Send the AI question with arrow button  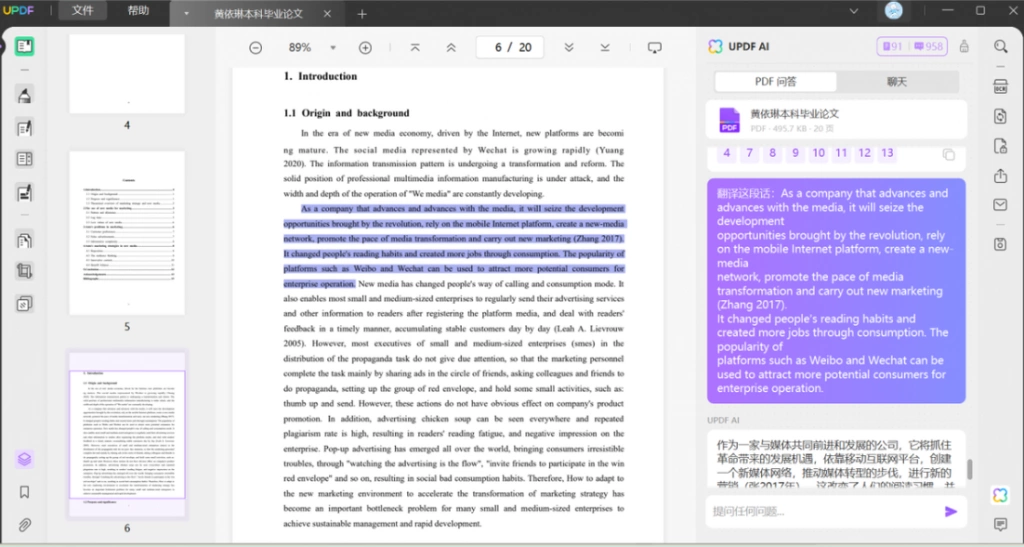pos(951,512)
